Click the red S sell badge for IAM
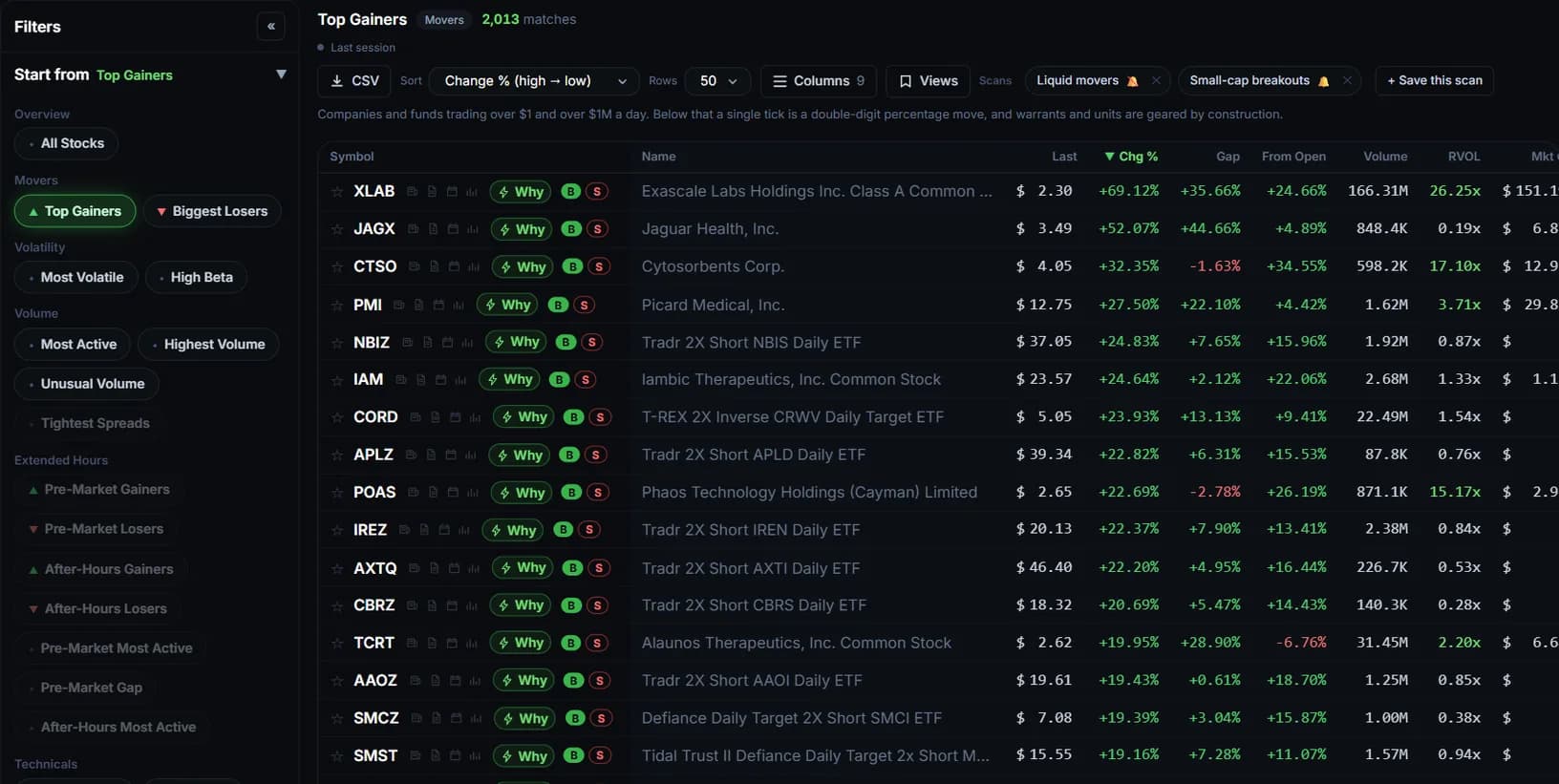The image size is (1559, 784). pos(586,379)
